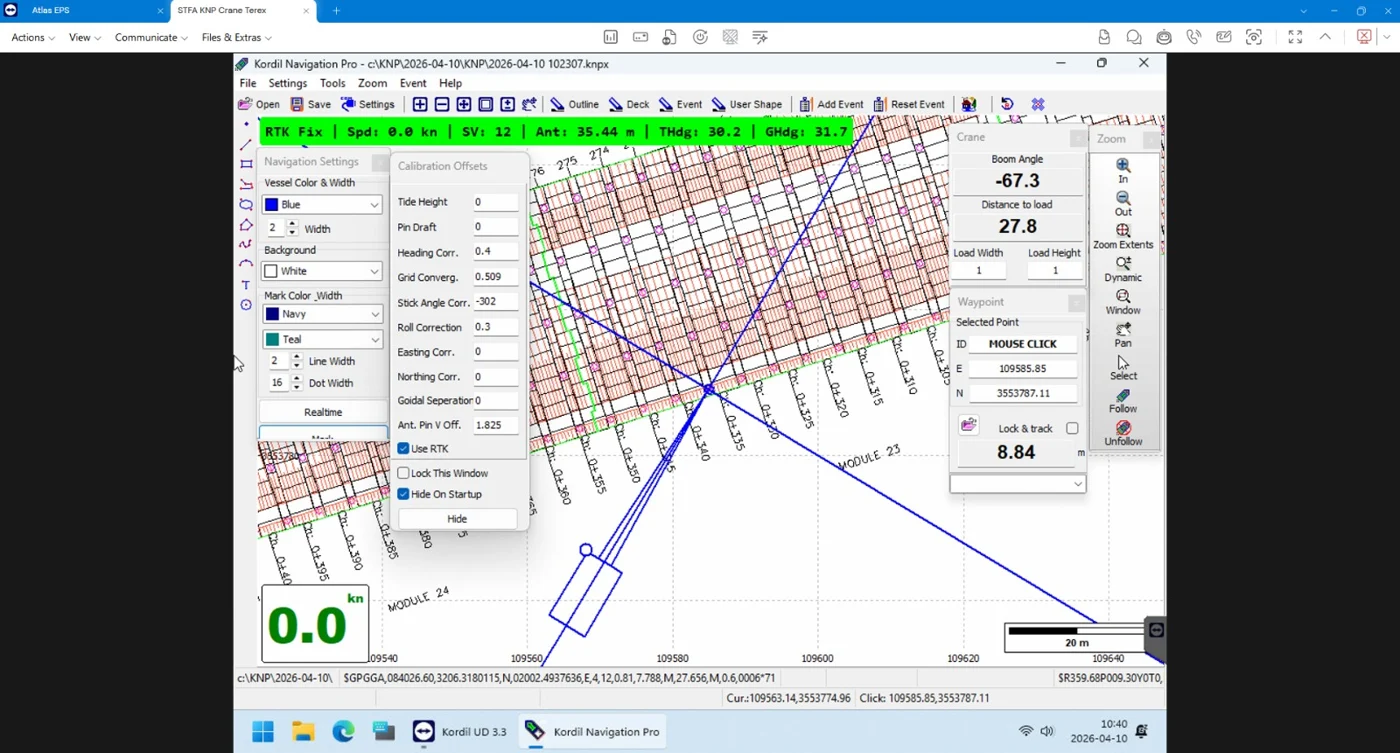Activate Window zoom tool
Image resolution: width=1400 pixels, height=753 pixels.
point(1123,297)
